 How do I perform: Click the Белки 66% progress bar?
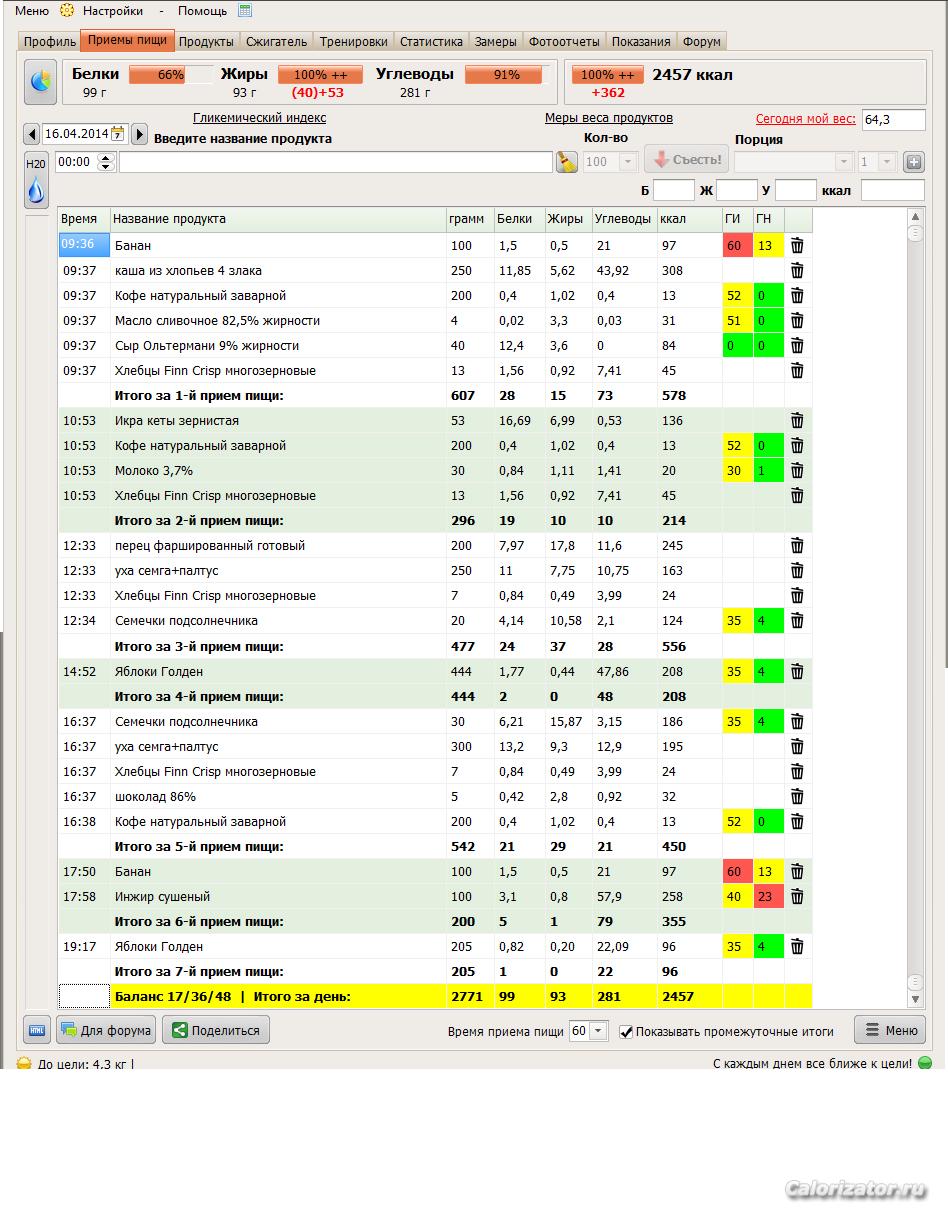(x=171, y=75)
